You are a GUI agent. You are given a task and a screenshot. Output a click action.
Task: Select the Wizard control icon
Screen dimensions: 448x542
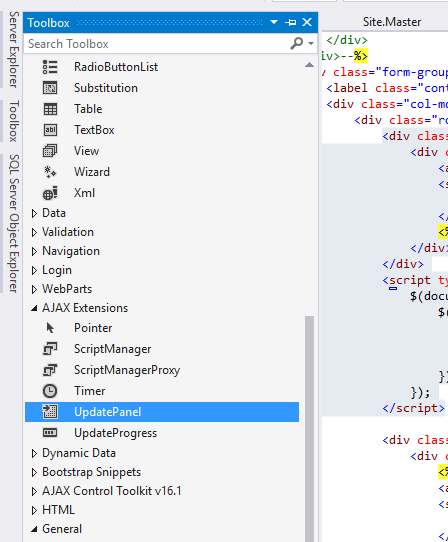(x=50, y=172)
